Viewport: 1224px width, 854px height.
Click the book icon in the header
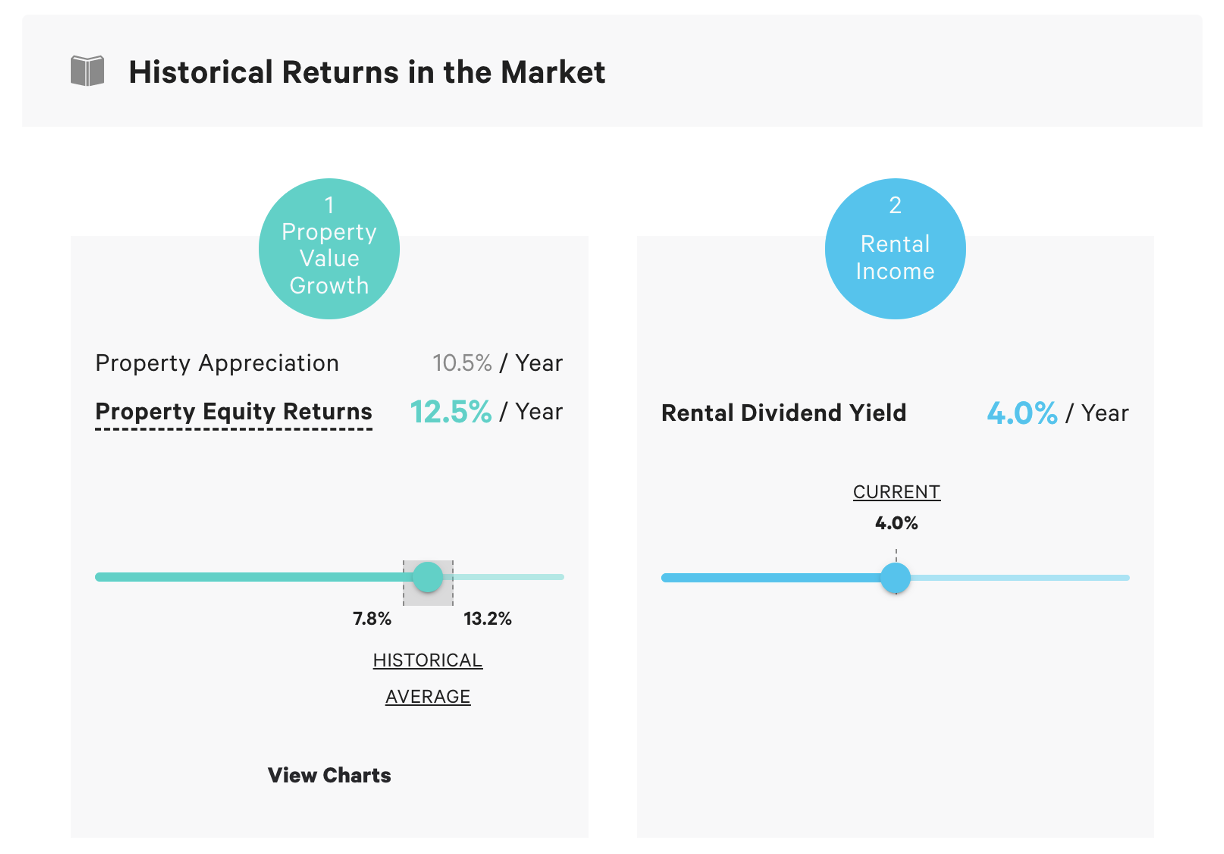(88, 72)
